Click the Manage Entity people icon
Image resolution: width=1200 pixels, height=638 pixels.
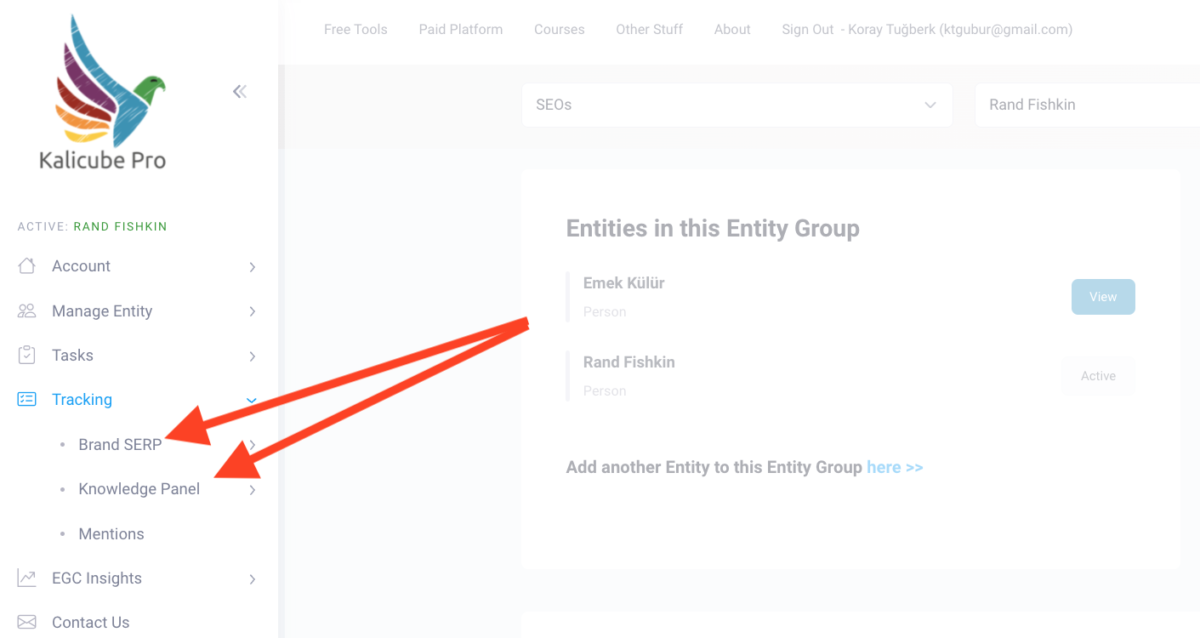[27, 311]
